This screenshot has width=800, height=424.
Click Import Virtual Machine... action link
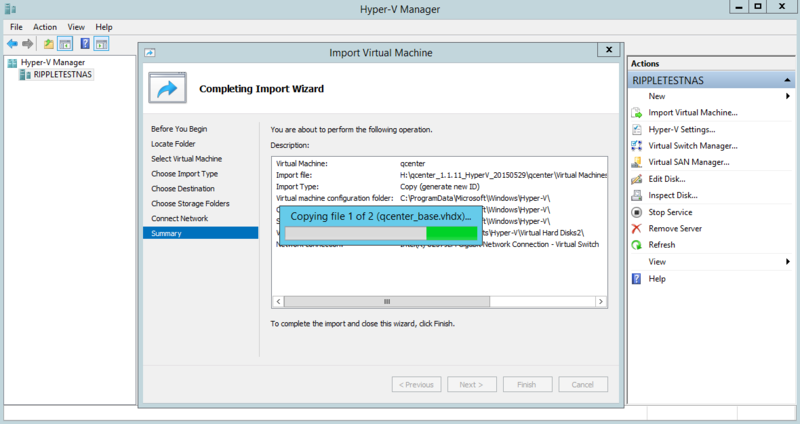pos(693,113)
